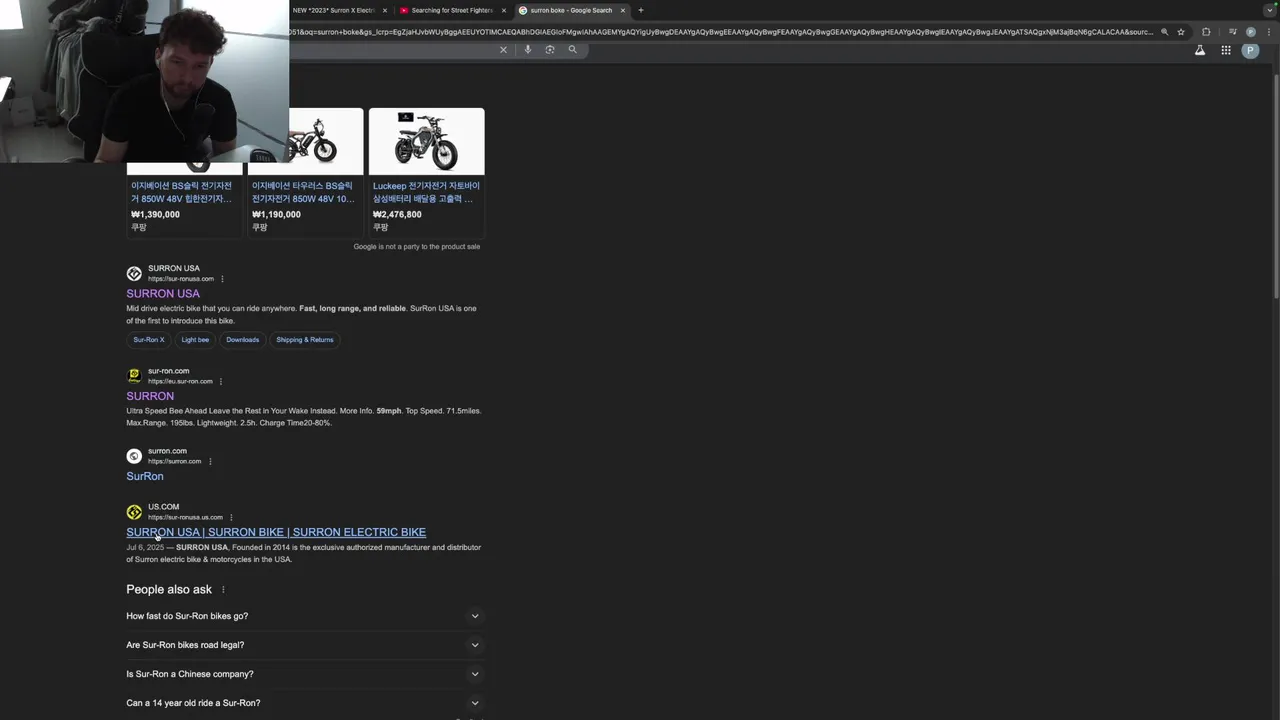
Task: Select the surron boke Google Search tab
Action: pos(570,10)
